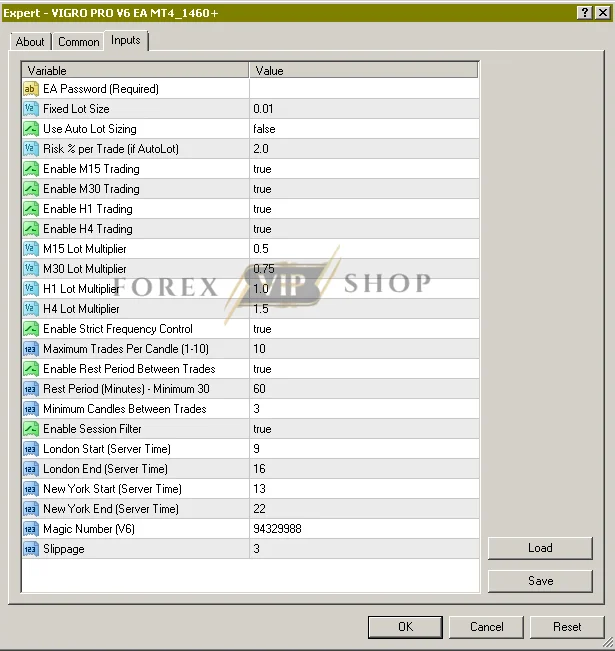Confirm settings with the OK button
Screen dimensions: 615x651
405,627
